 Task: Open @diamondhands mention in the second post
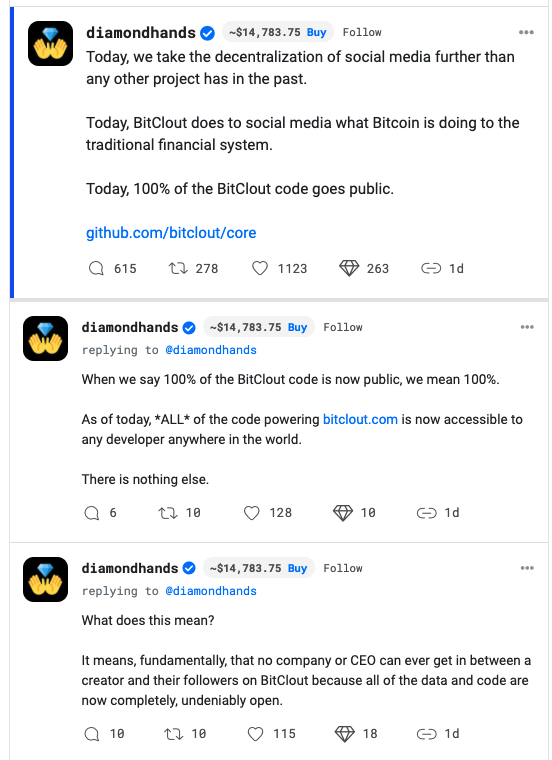[x=211, y=350]
